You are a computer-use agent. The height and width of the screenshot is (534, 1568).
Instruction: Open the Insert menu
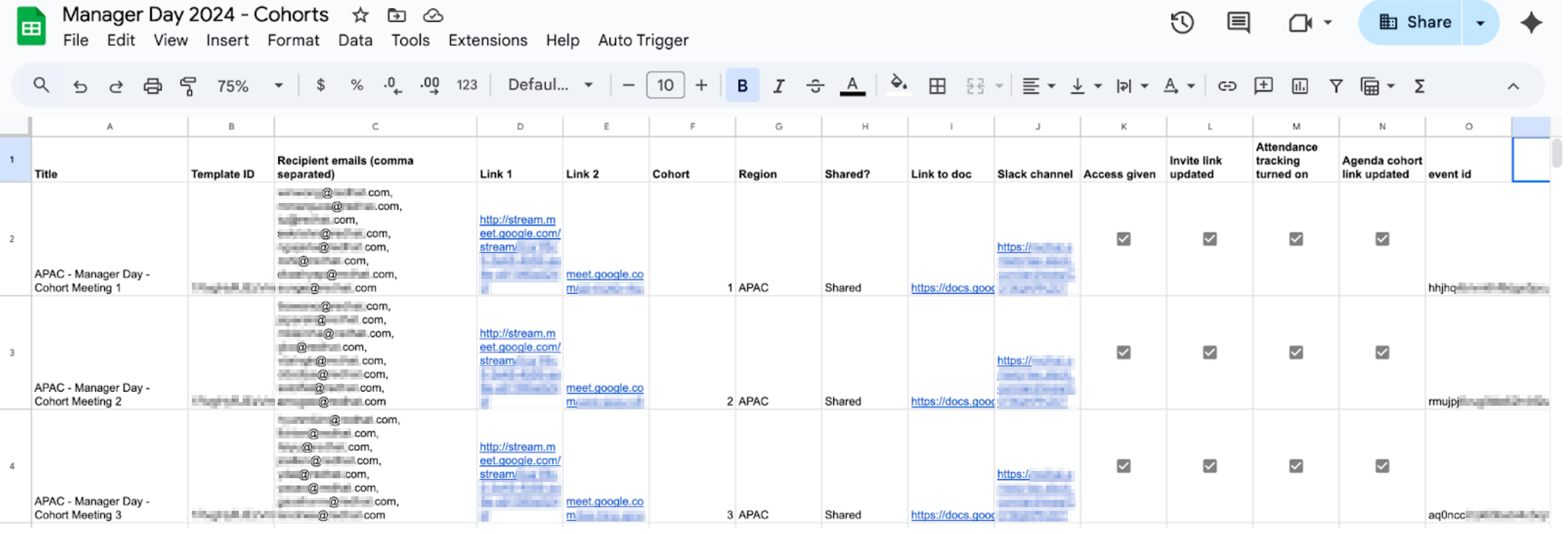pos(227,41)
